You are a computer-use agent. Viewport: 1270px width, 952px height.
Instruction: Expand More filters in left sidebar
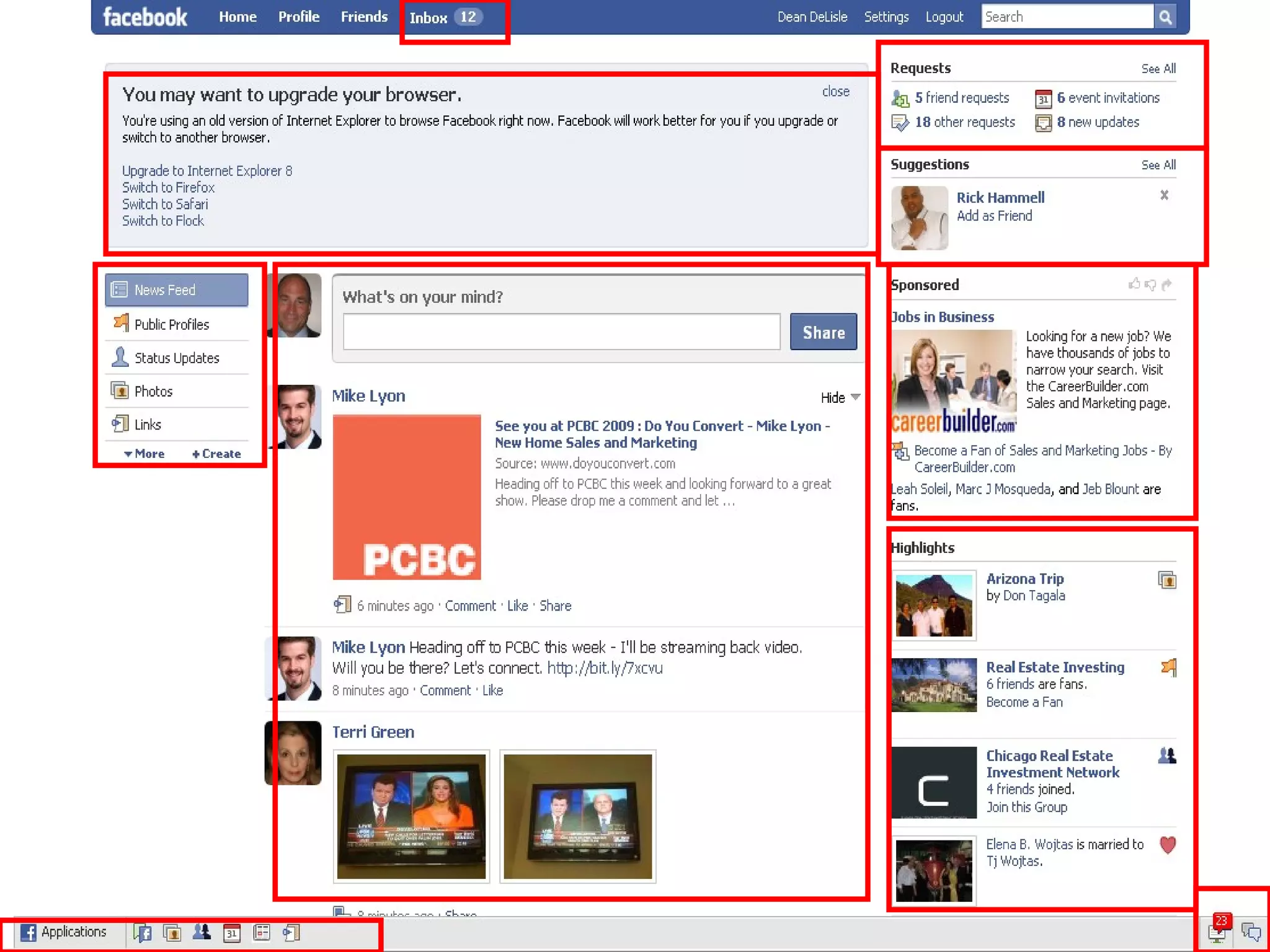[x=144, y=454]
